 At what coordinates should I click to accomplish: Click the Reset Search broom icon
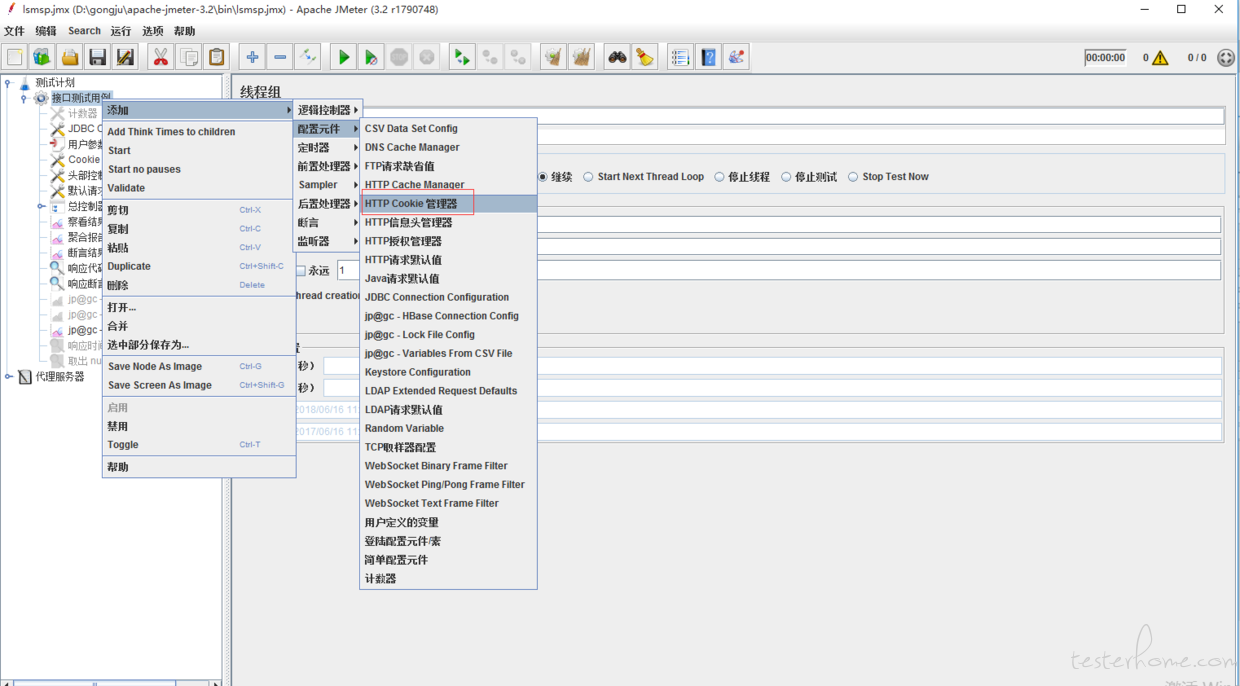pos(645,57)
